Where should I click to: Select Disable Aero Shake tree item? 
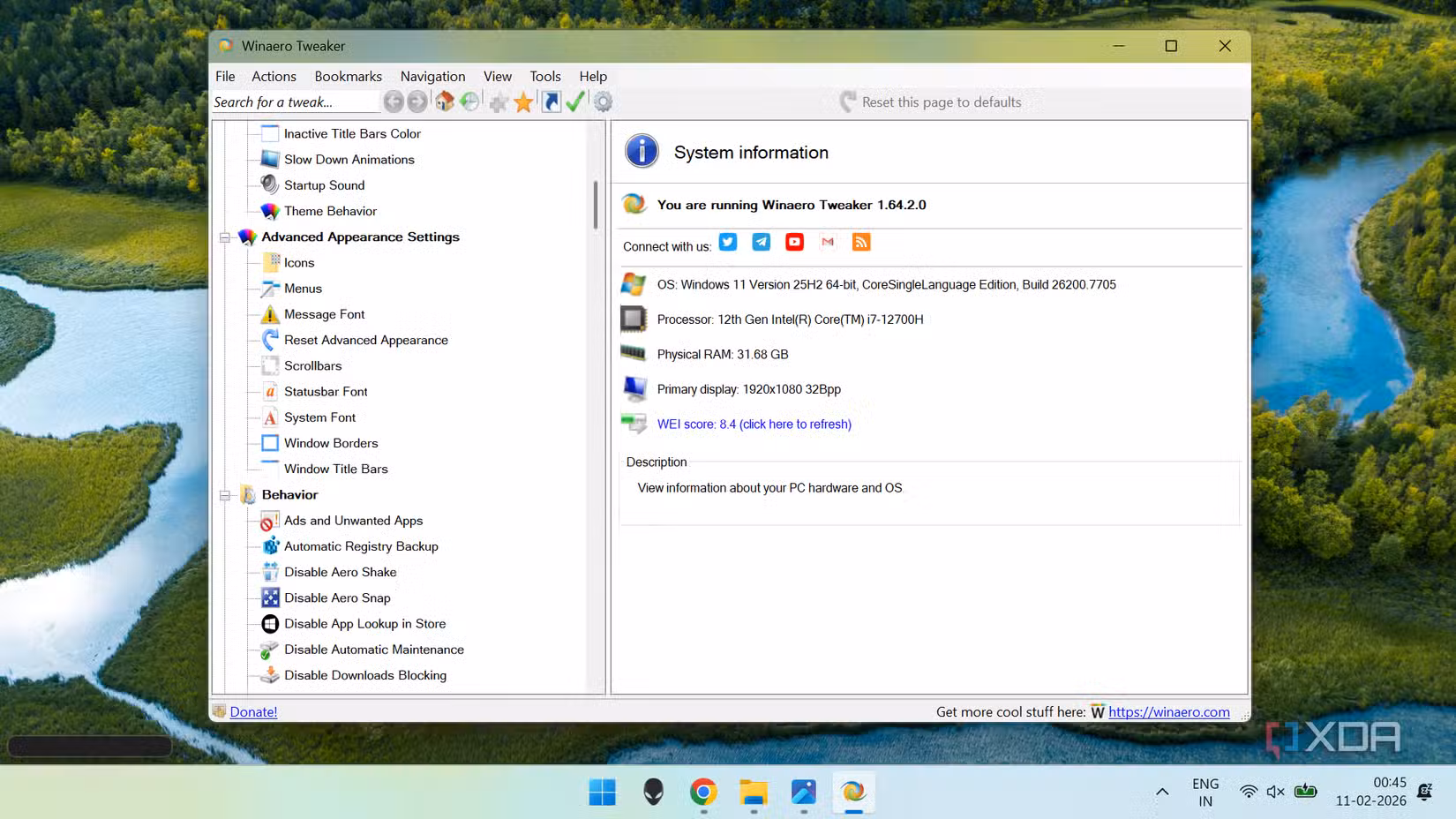click(x=340, y=572)
